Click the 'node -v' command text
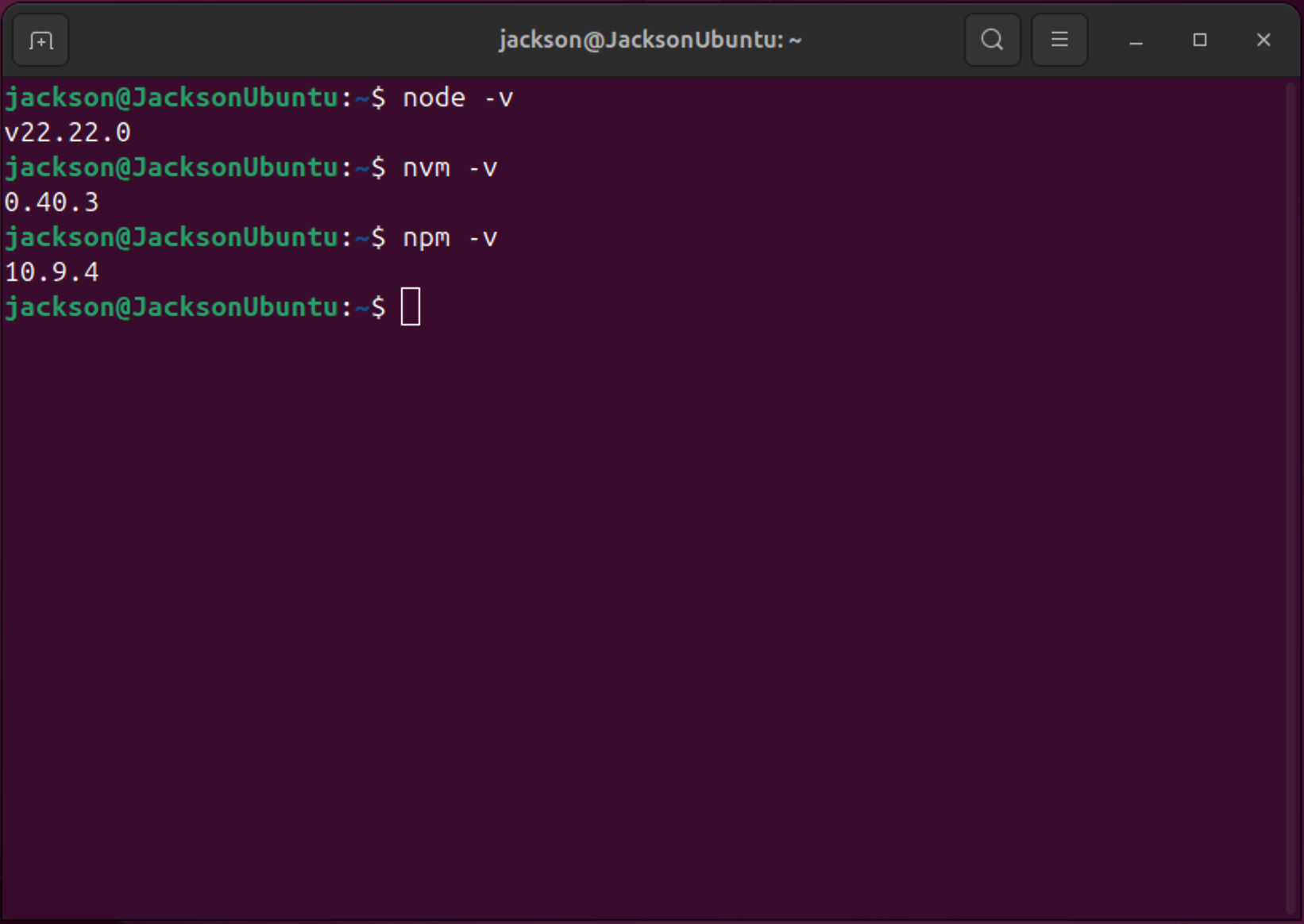 [x=457, y=98]
